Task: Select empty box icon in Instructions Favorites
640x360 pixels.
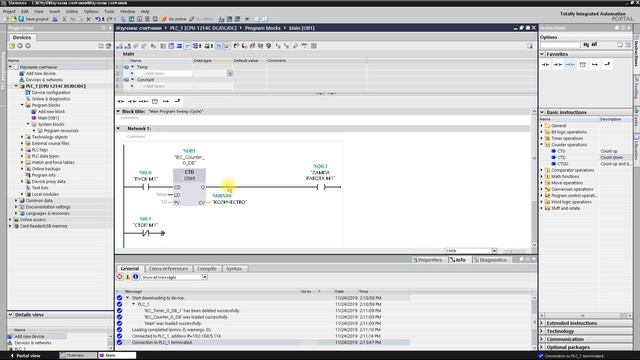Action: pos(582,64)
